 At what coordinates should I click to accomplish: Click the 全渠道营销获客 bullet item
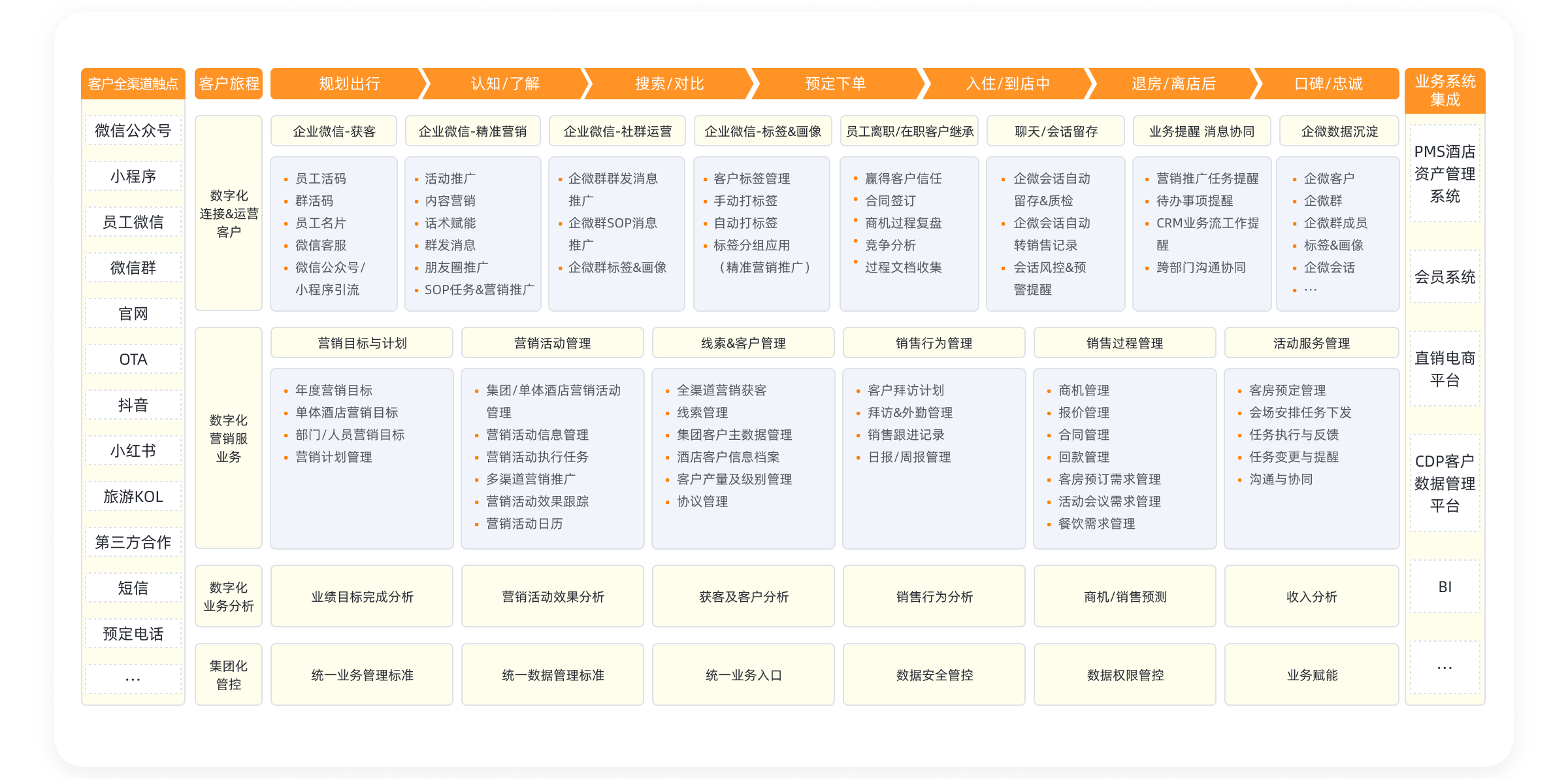click(721, 390)
